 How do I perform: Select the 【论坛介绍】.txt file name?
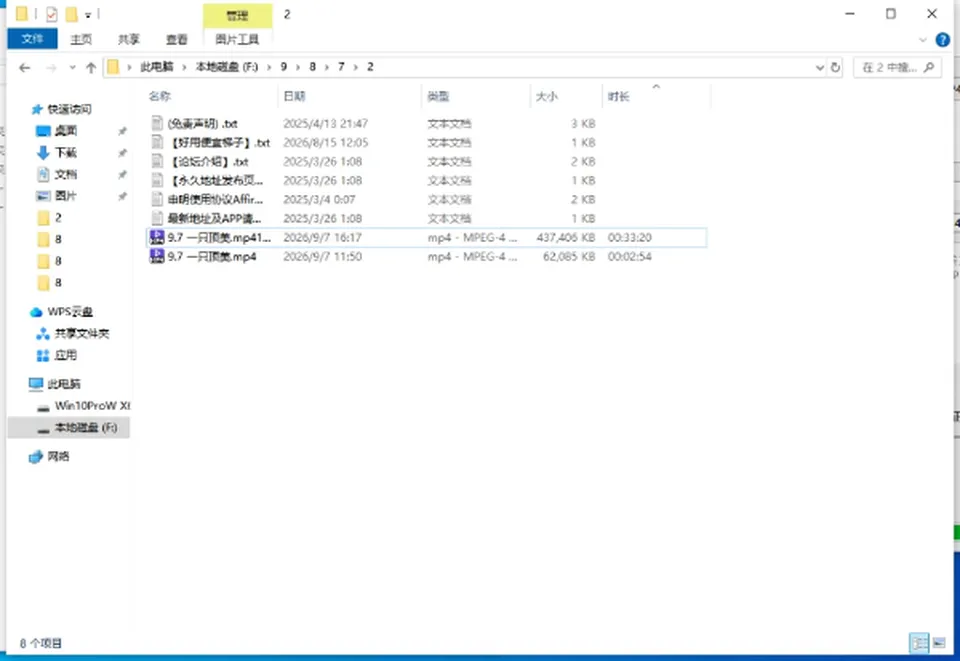point(208,162)
